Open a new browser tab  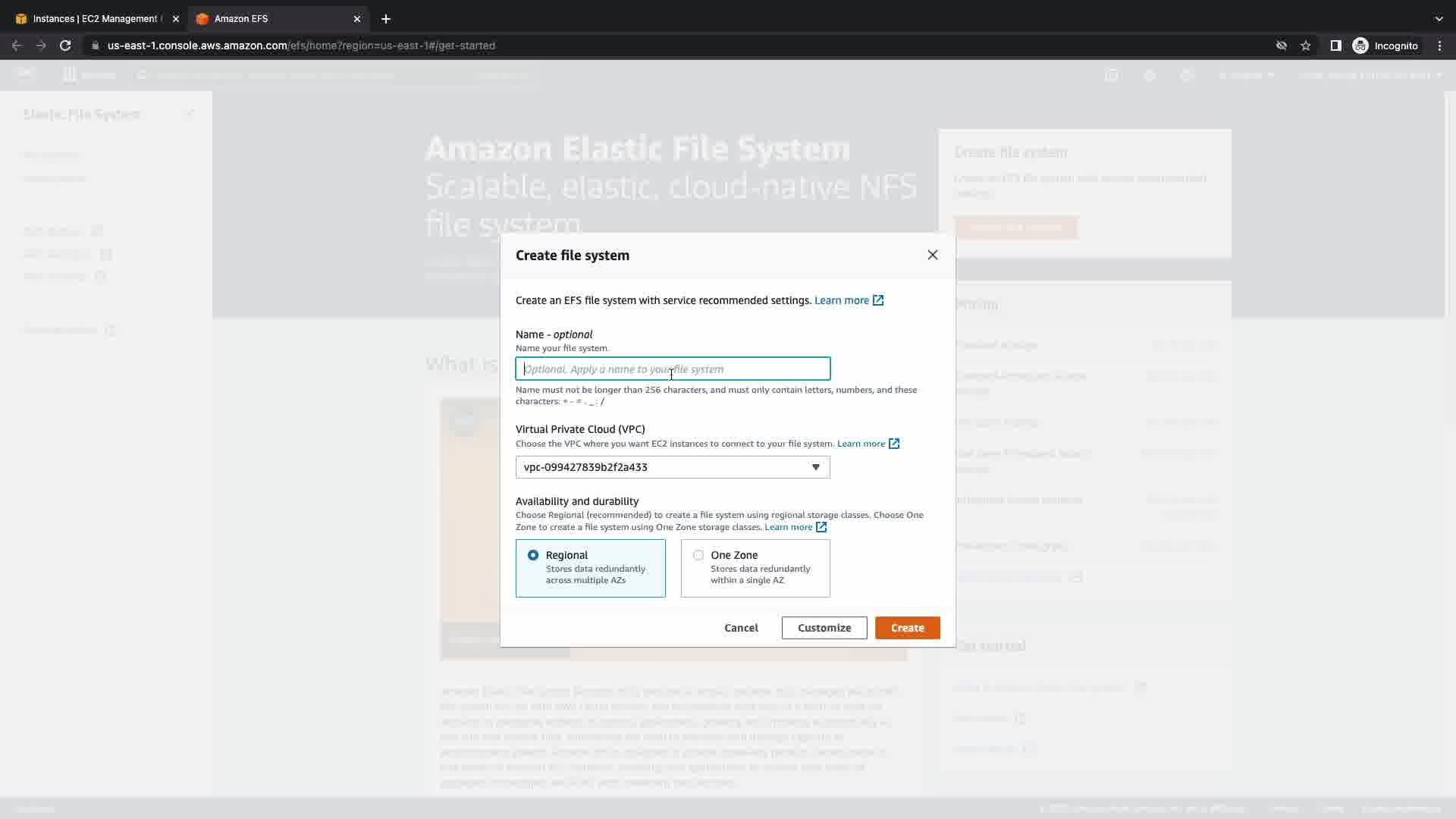click(385, 19)
